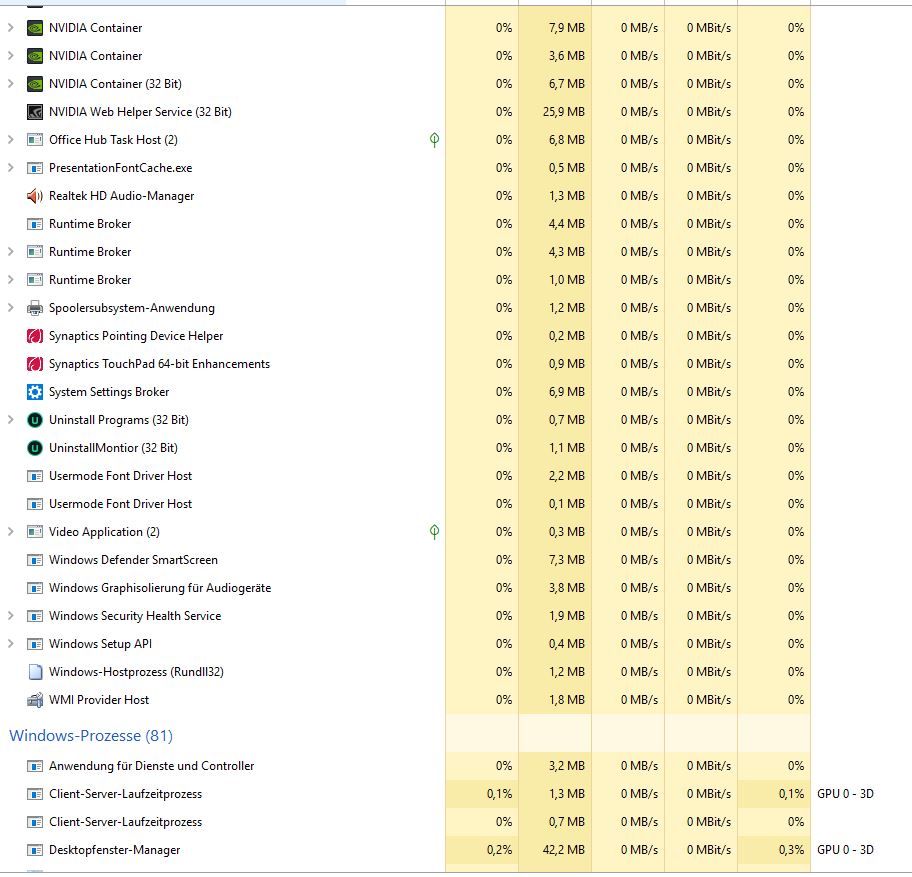912x877 pixels.
Task: Click the Windows-Hostprozess (Rundll32) file icon
Action: pyautogui.click(x=35, y=672)
